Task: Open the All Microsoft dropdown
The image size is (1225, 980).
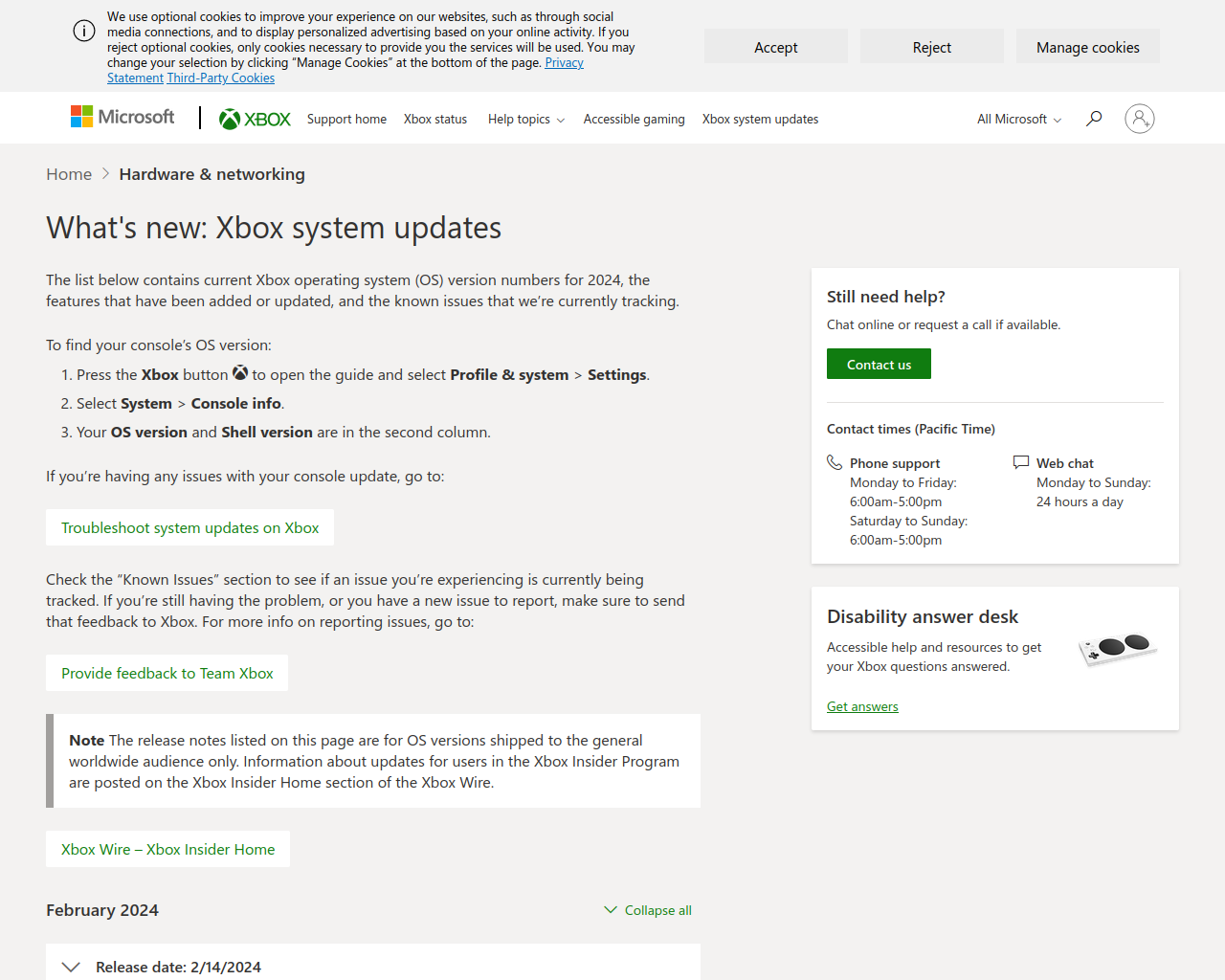Action: click(x=1019, y=120)
